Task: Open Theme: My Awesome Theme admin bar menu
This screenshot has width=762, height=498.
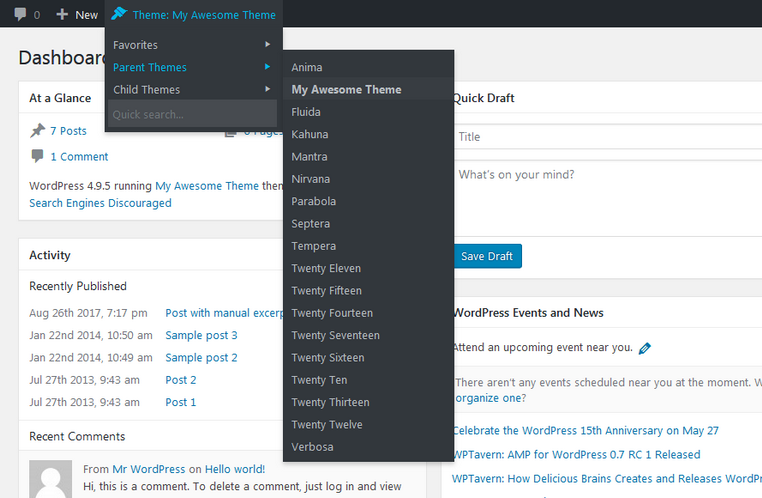Action: click(x=194, y=15)
